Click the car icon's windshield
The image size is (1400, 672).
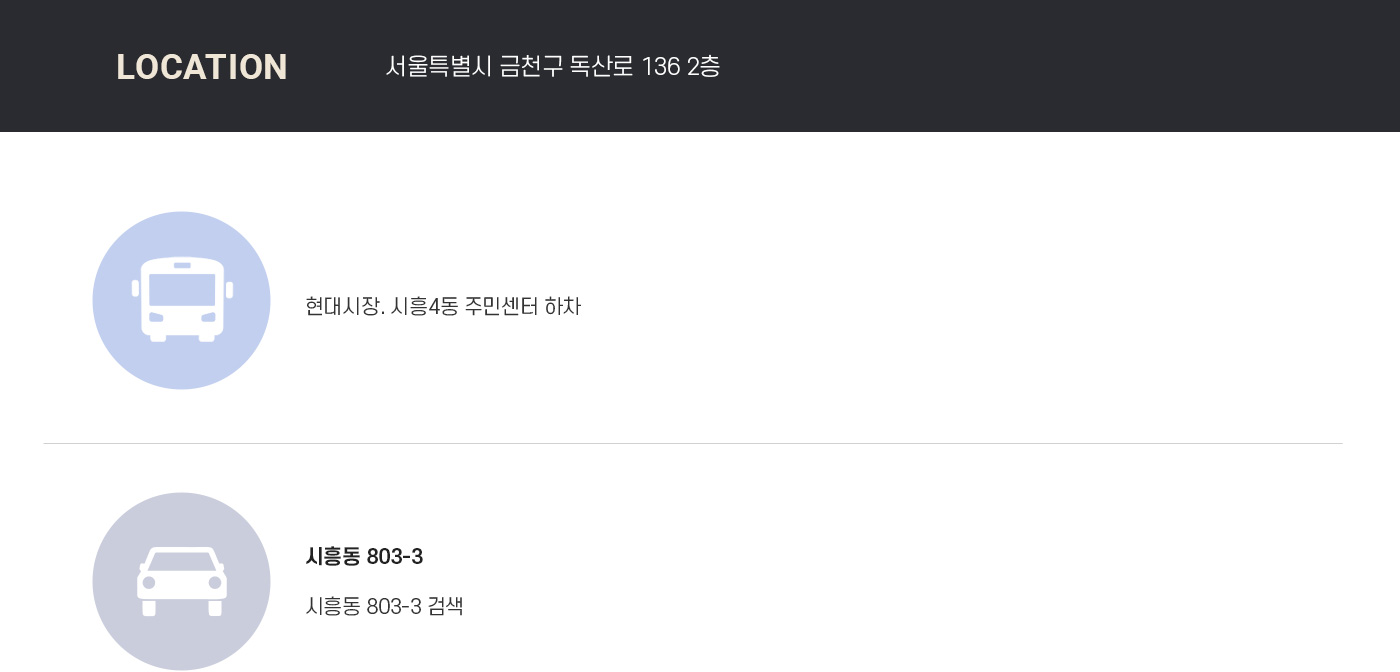pyautogui.click(x=182, y=560)
